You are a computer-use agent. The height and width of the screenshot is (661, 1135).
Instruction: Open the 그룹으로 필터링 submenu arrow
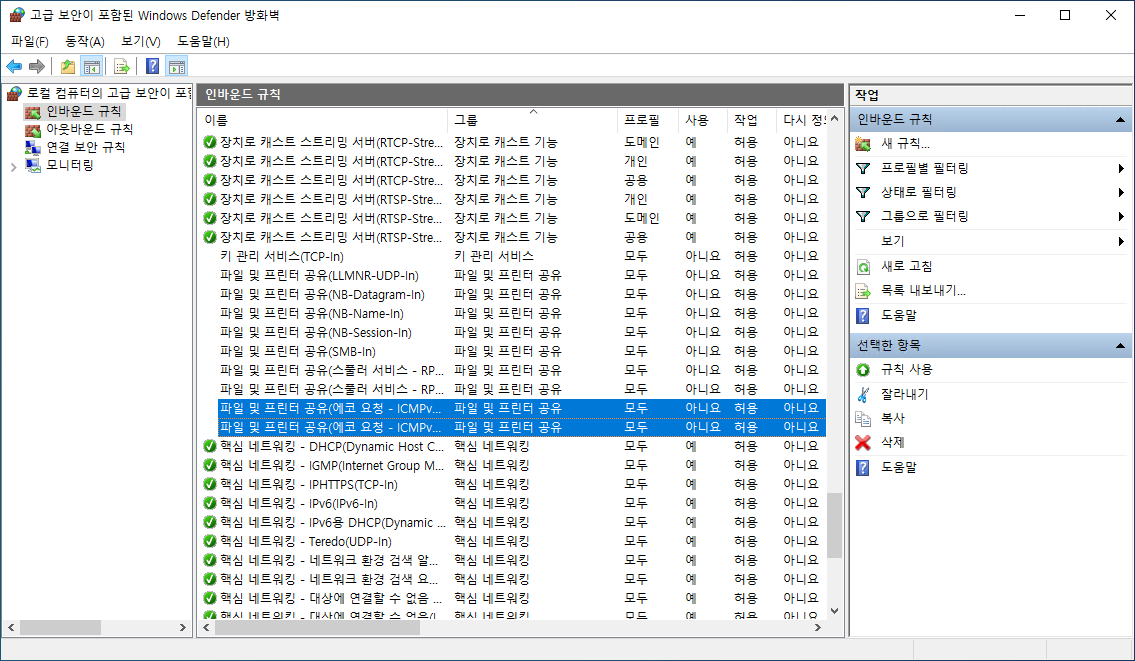1121,216
